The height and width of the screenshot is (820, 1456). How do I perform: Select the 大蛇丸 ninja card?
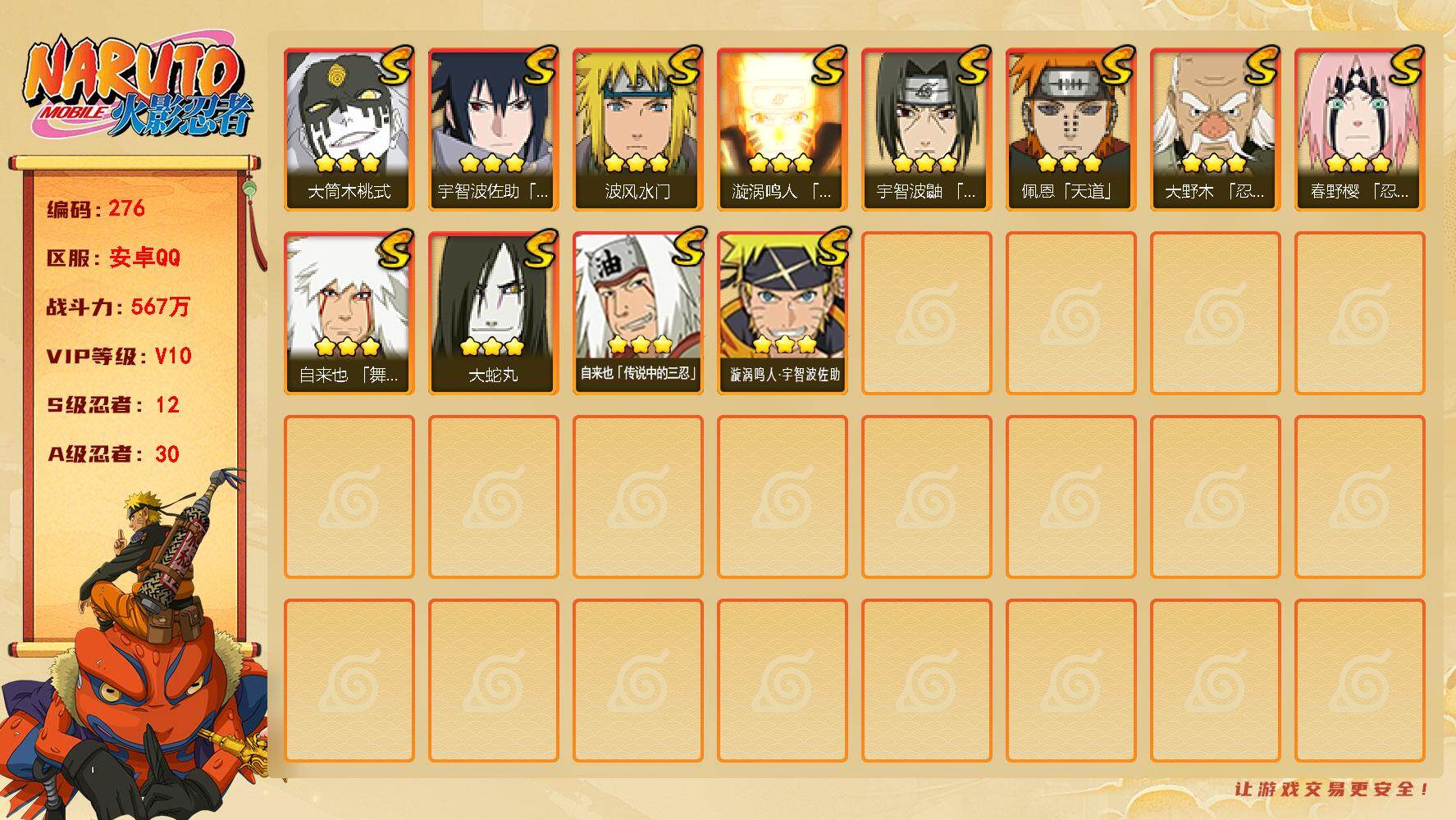[493, 313]
